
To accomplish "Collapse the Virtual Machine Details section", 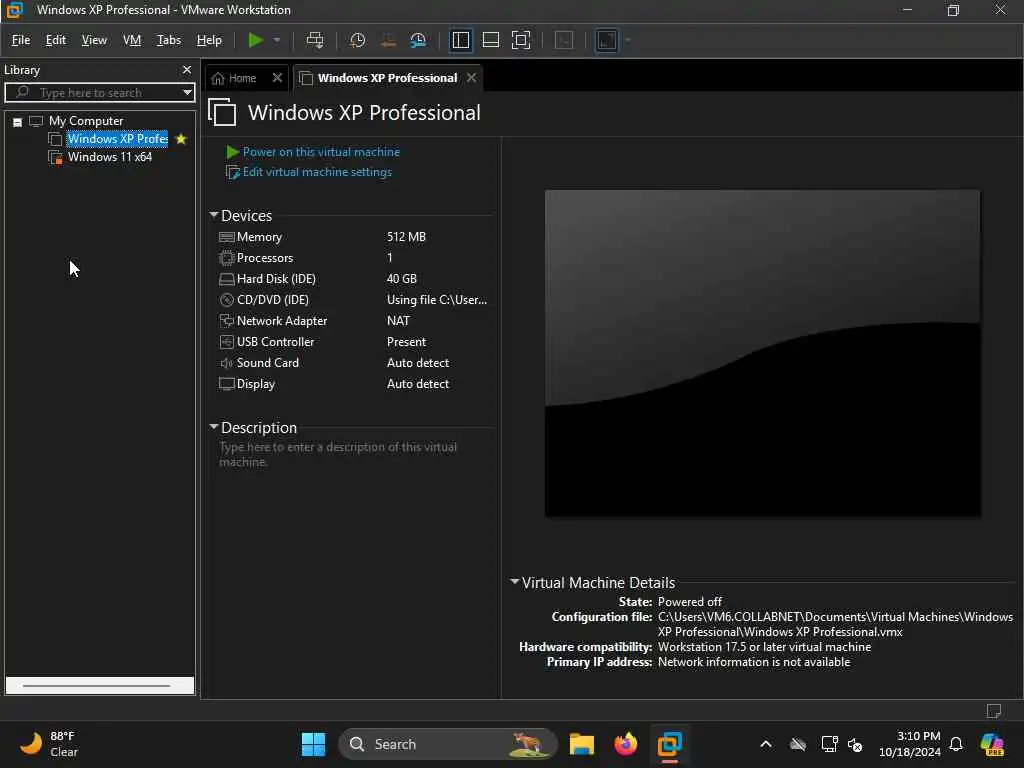I will click(515, 581).
